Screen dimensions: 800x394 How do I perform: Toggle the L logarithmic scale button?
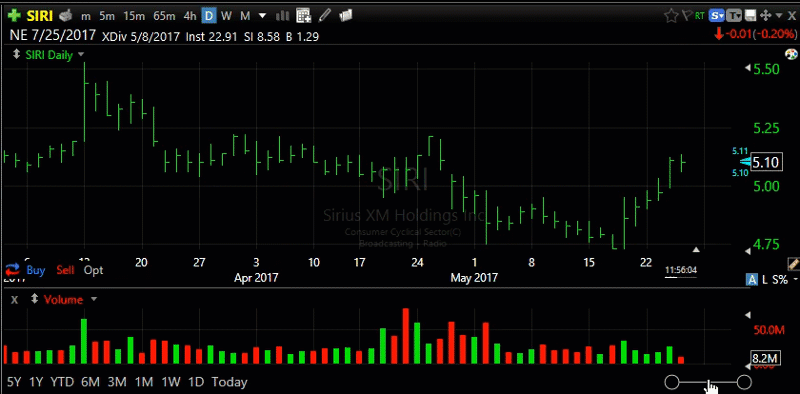coord(765,279)
